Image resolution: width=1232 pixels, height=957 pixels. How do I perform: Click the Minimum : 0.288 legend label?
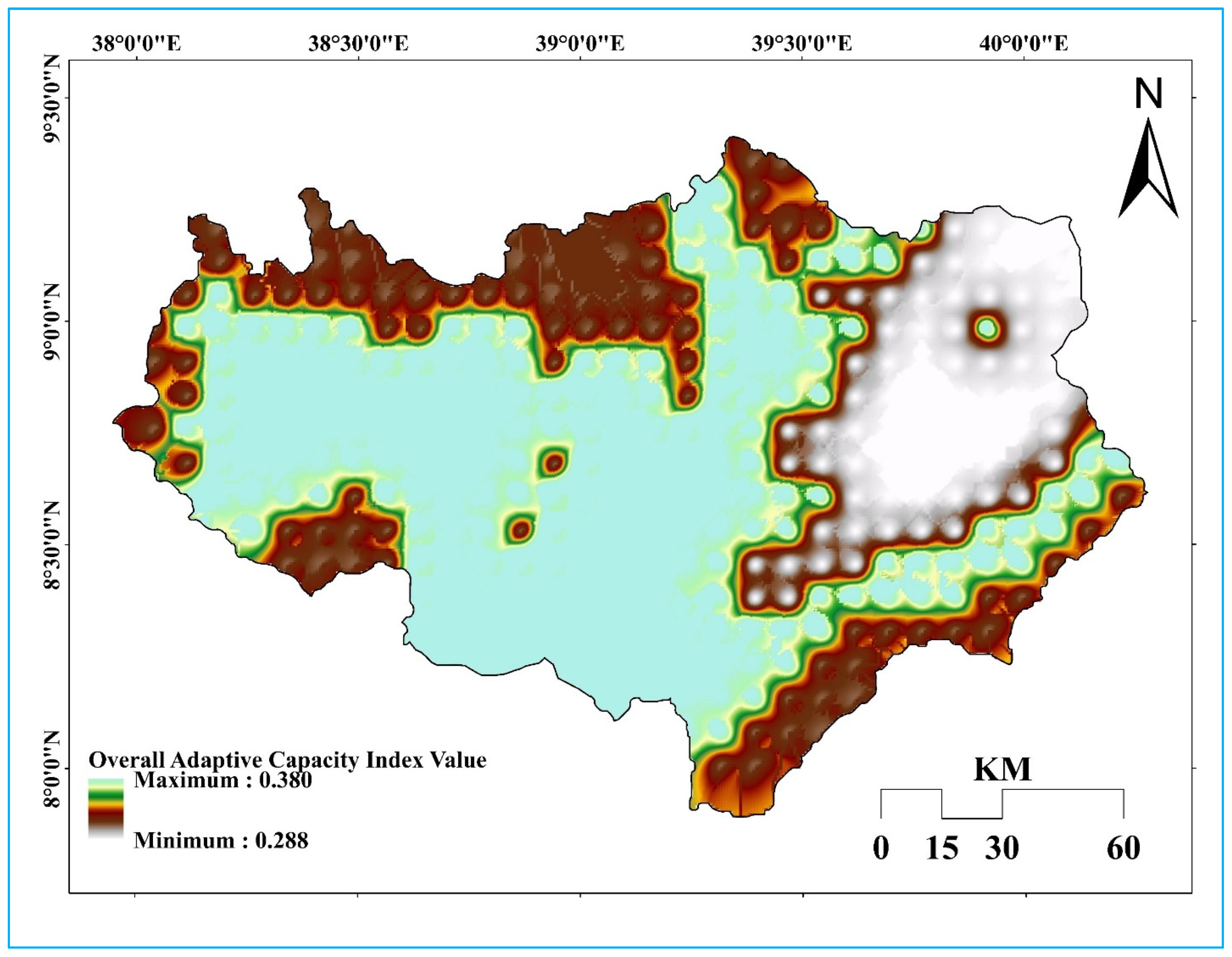coord(221,841)
